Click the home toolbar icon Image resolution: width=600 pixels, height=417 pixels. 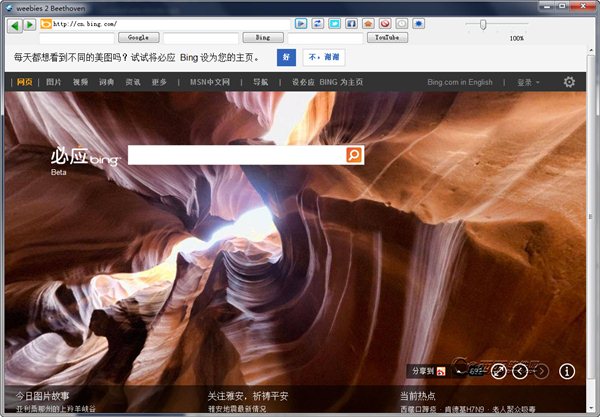(x=368, y=24)
